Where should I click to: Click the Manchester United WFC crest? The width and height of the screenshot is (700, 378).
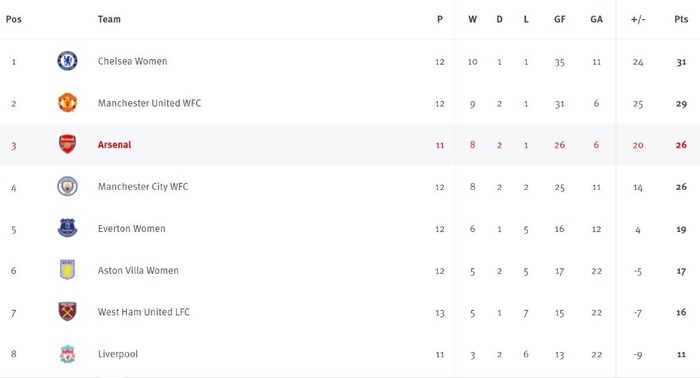[67, 103]
